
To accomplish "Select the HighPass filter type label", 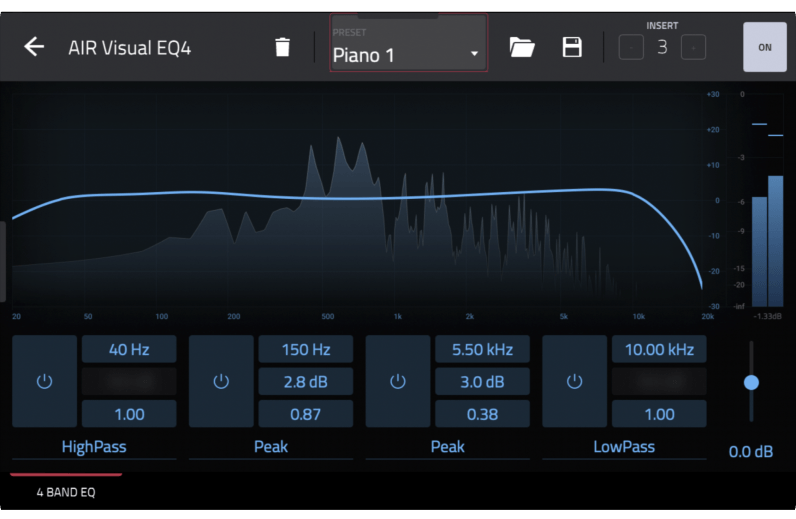I will [x=94, y=446].
